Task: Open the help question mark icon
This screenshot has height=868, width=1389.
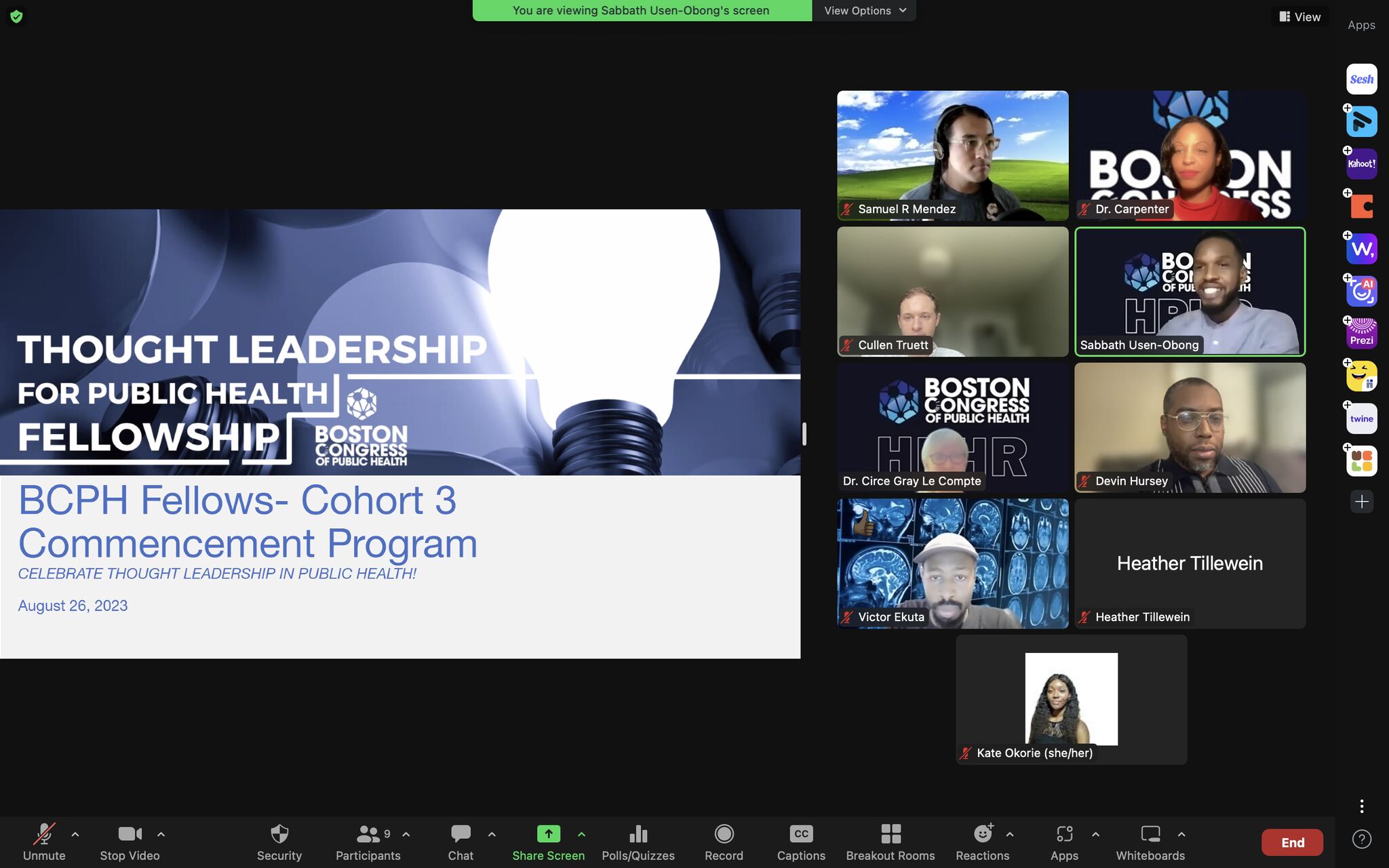Action: pyautogui.click(x=1361, y=839)
